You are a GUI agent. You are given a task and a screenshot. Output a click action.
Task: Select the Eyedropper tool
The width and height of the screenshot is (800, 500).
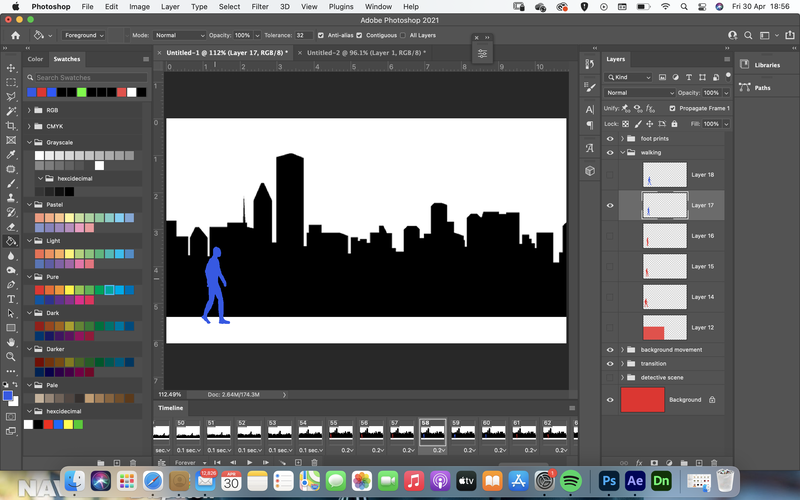coord(11,155)
